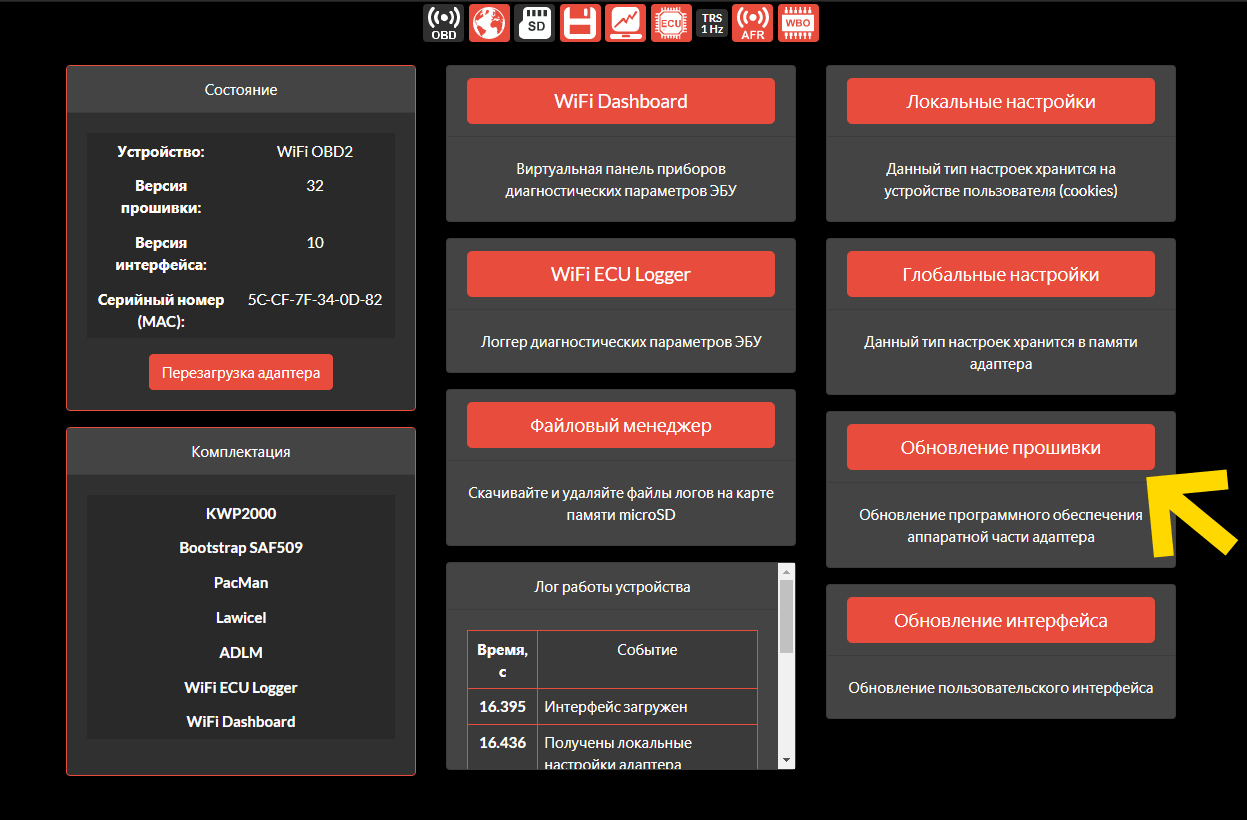This screenshot has height=820, width=1247.
Task: Click the TRS 1 Hz indicator
Action: point(712,23)
